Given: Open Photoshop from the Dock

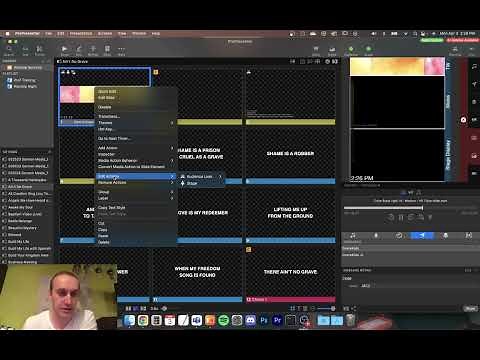Looking at the screenshot, I should (x=264, y=320).
